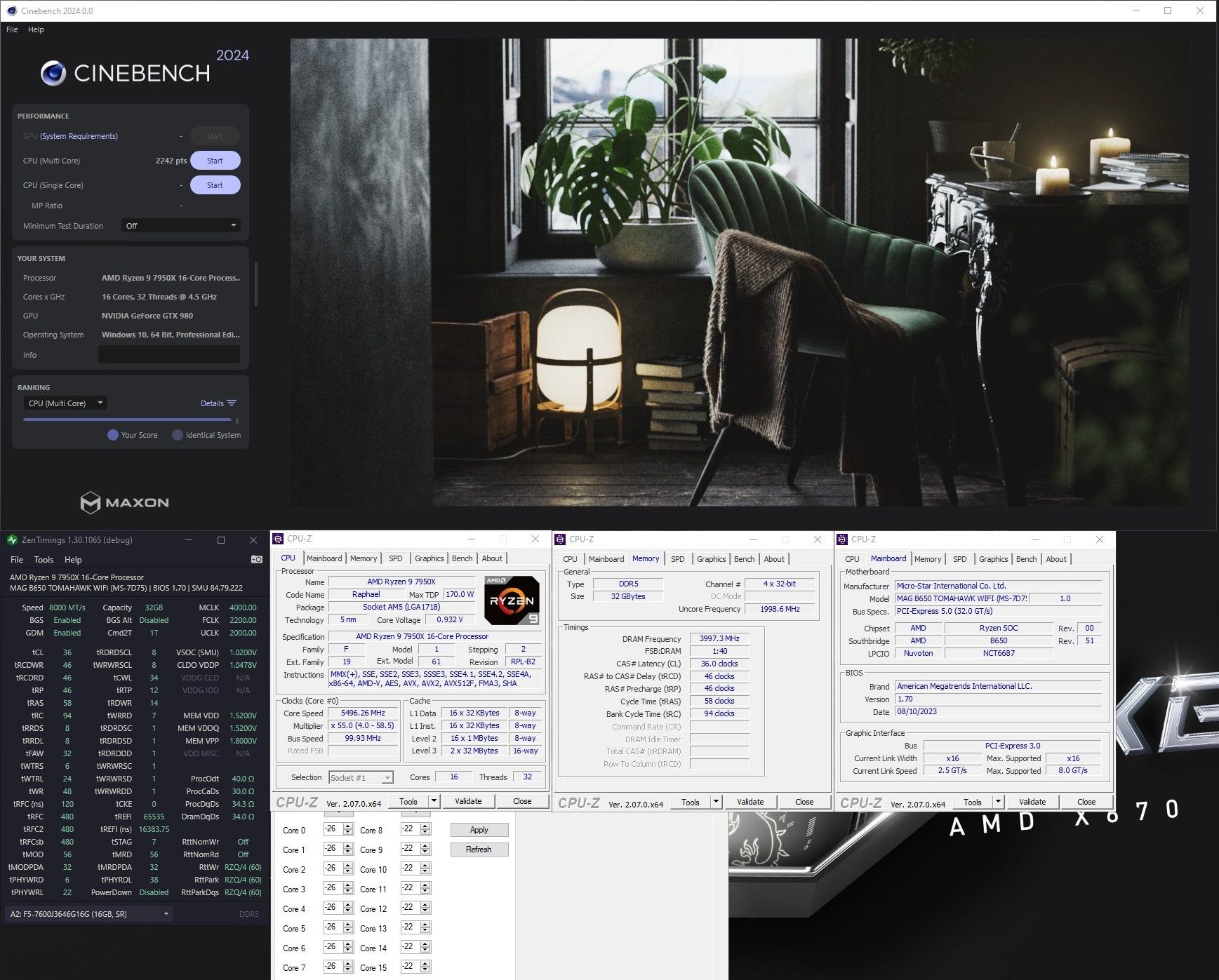Click the ZenTimings app icon in title bar
The width and height of the screenshot is (1219, 980).
pyautogui.click(x=12, y=540)
